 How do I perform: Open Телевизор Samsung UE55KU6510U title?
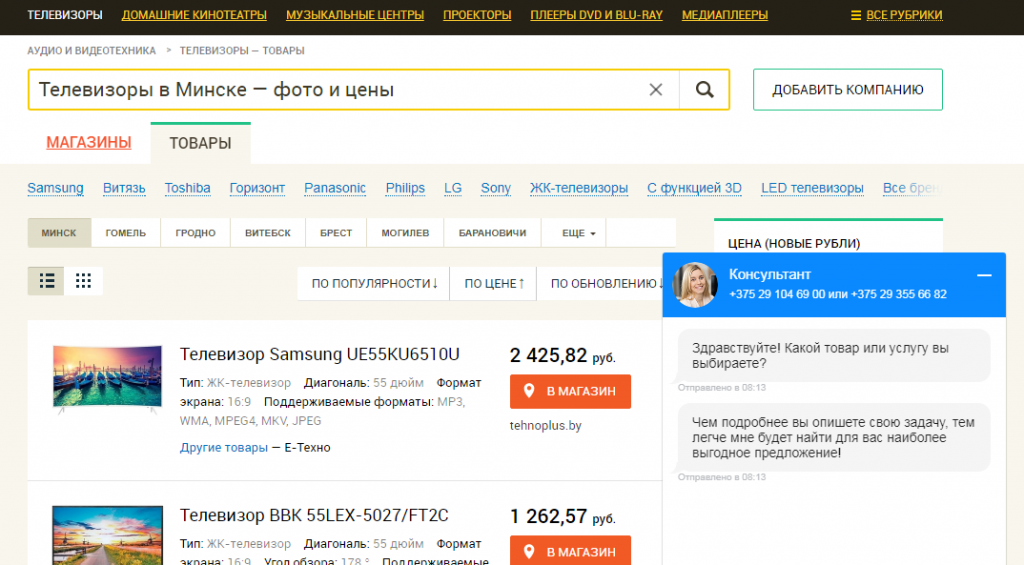coord(319,355)
